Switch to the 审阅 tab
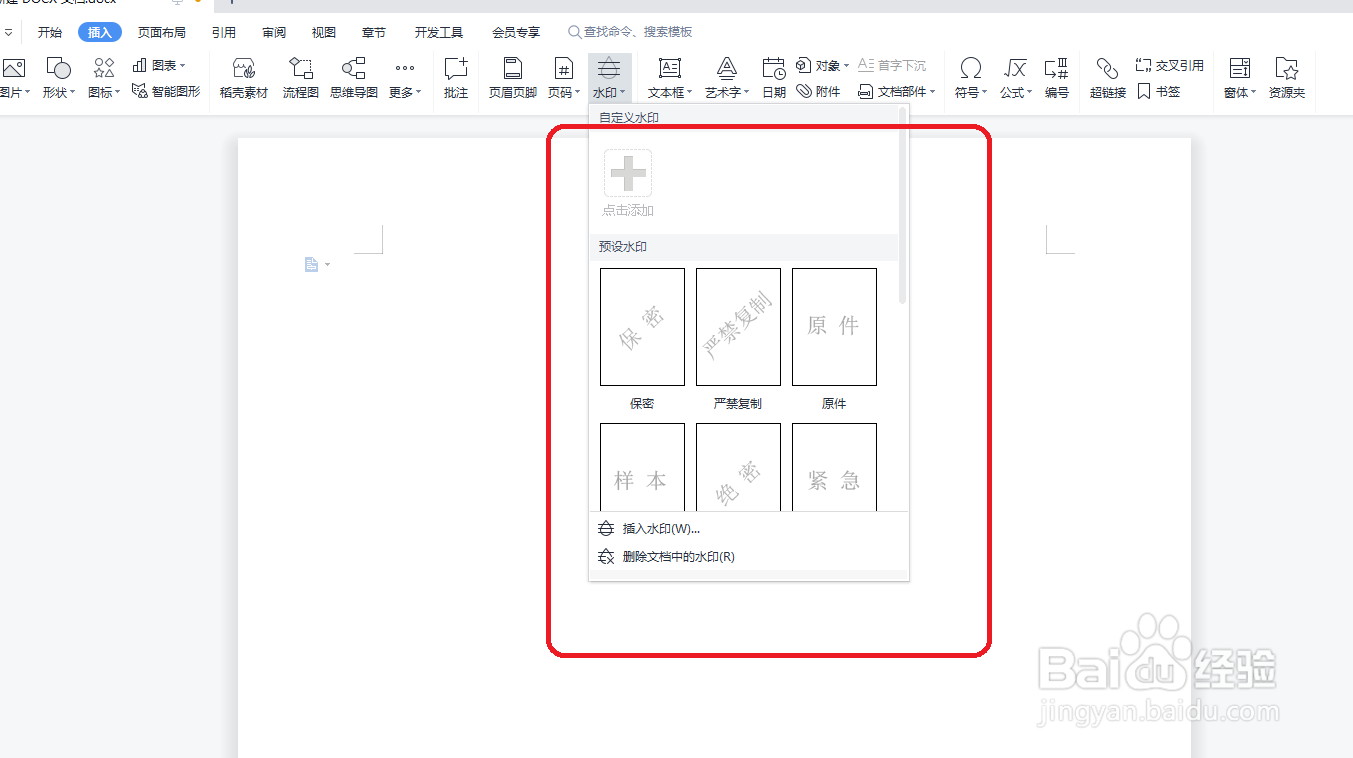The image size is (1353, 758). [274, 32]
